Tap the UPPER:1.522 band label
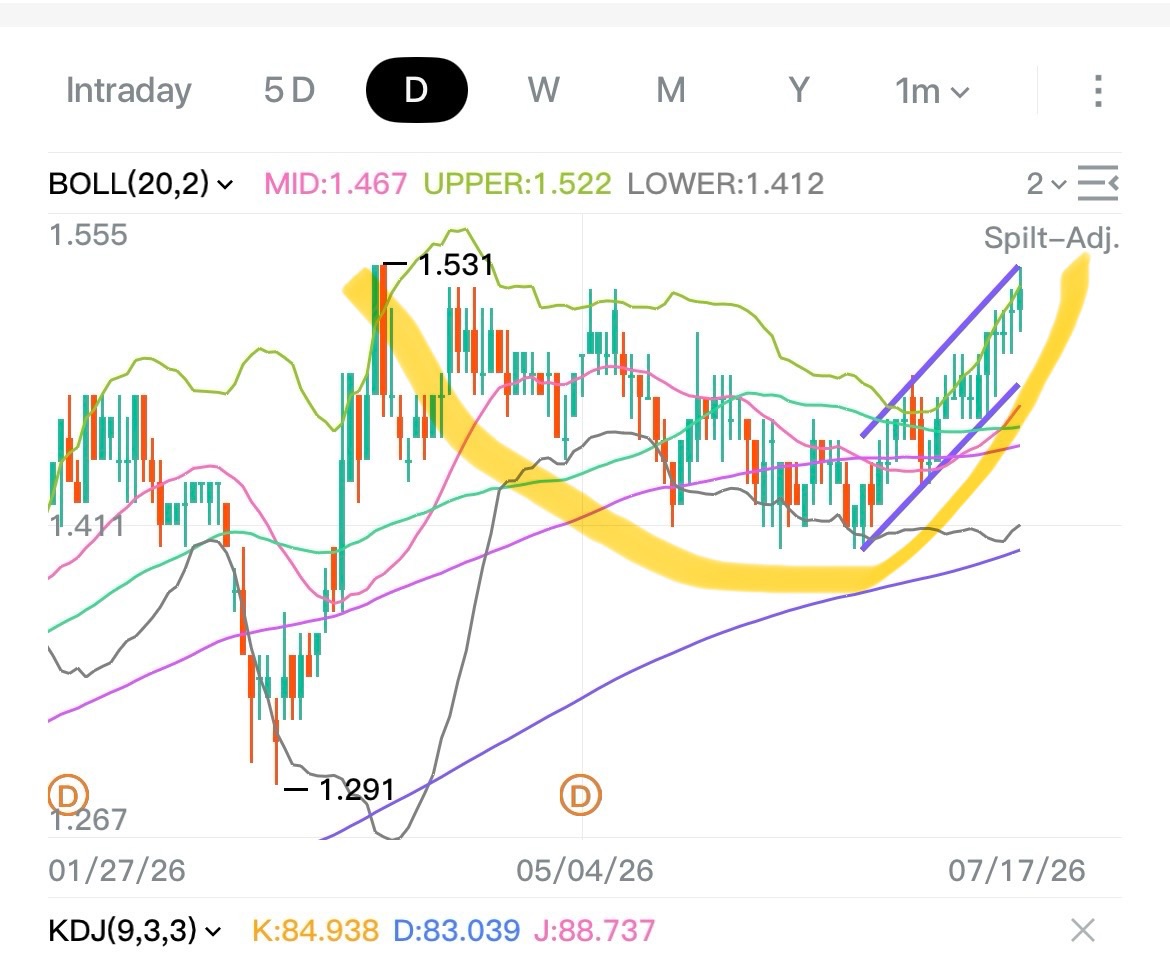 coord(517,183)
